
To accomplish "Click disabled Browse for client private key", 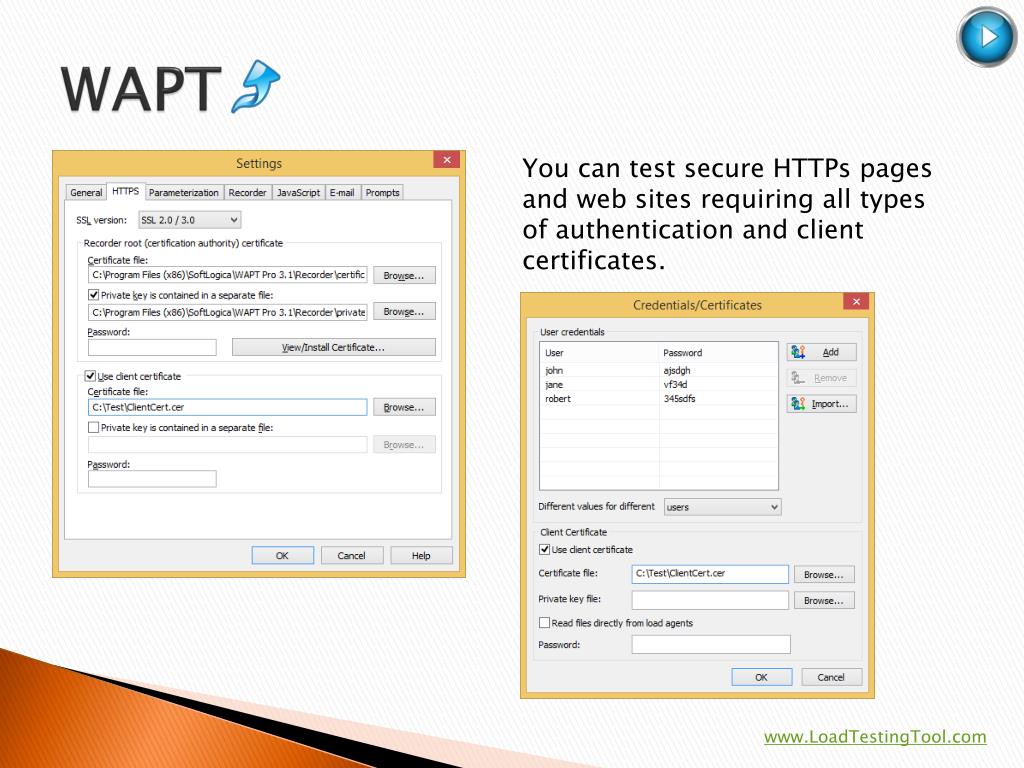I will pyautogui.click(x=404, y=445).
